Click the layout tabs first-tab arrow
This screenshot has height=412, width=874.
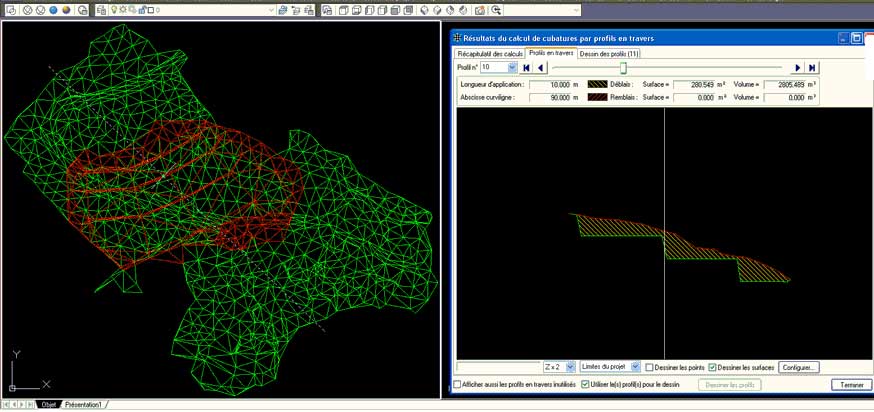pos(6,405)
